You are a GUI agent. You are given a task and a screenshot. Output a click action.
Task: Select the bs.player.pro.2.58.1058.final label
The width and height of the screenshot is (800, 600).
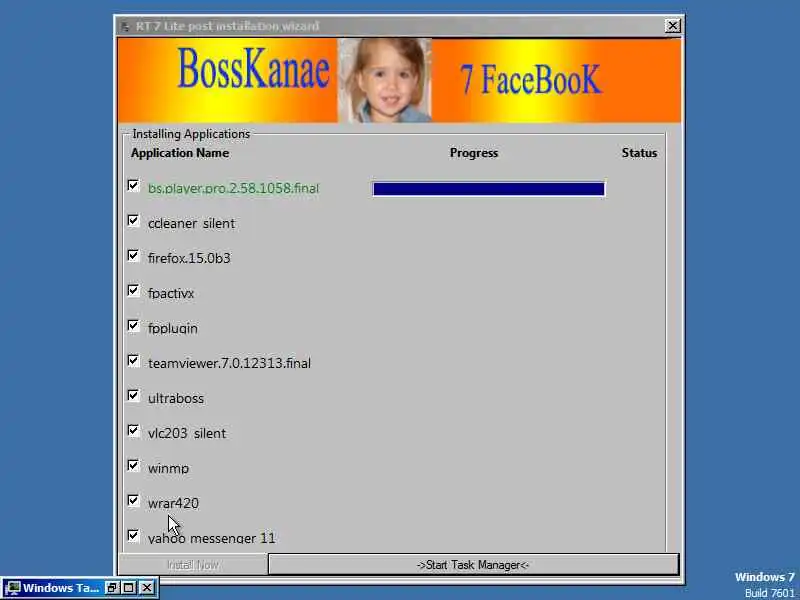coord(233,188)
